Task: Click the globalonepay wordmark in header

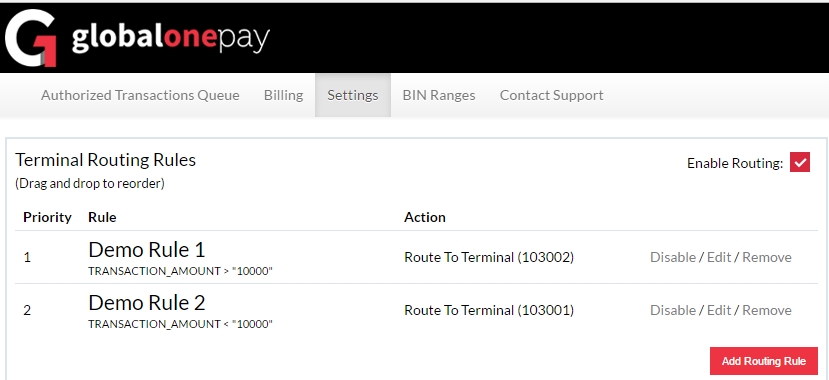Action: [171, 39]
